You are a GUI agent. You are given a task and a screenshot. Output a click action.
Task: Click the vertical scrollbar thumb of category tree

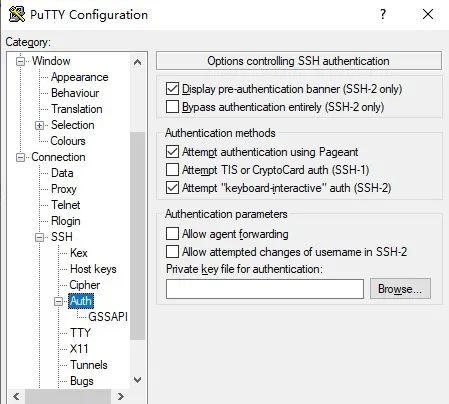(x=137, y=236)
